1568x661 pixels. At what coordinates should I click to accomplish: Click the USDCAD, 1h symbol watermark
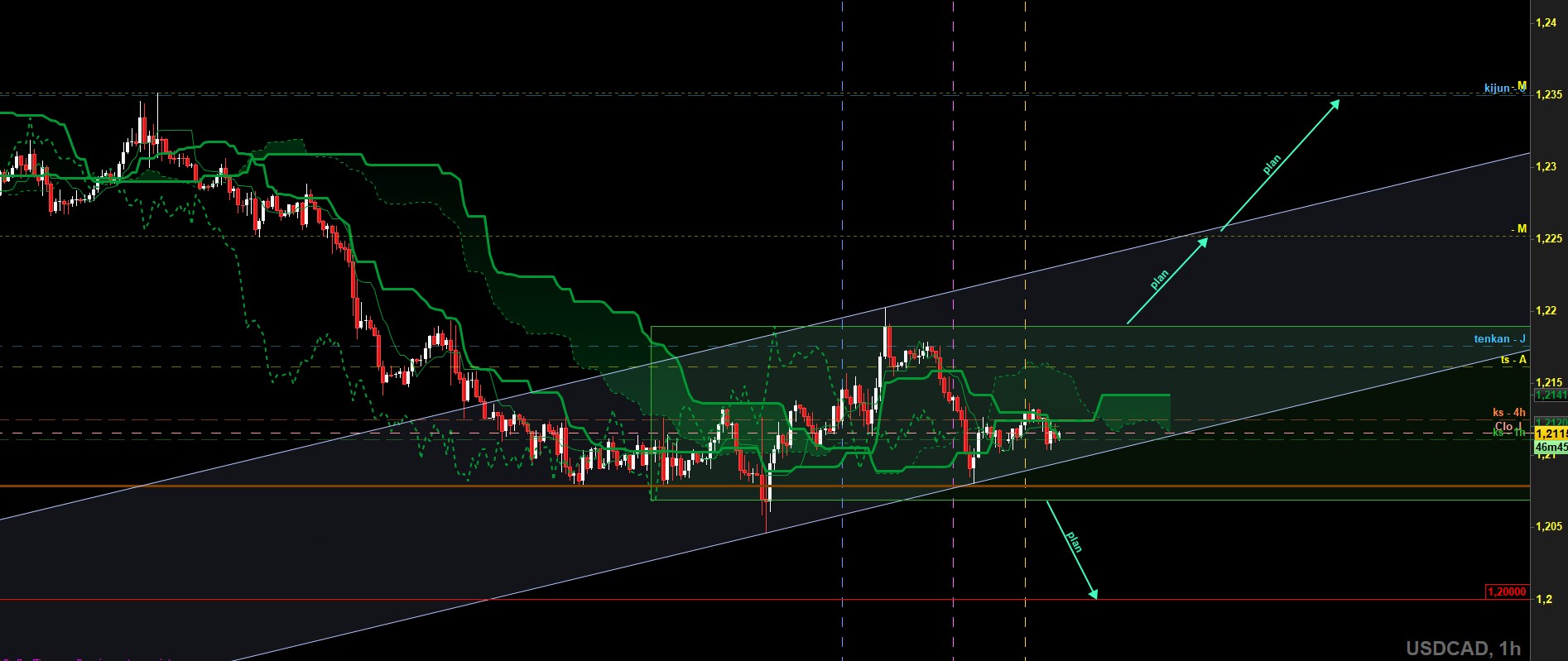[x=1463, y=649]
